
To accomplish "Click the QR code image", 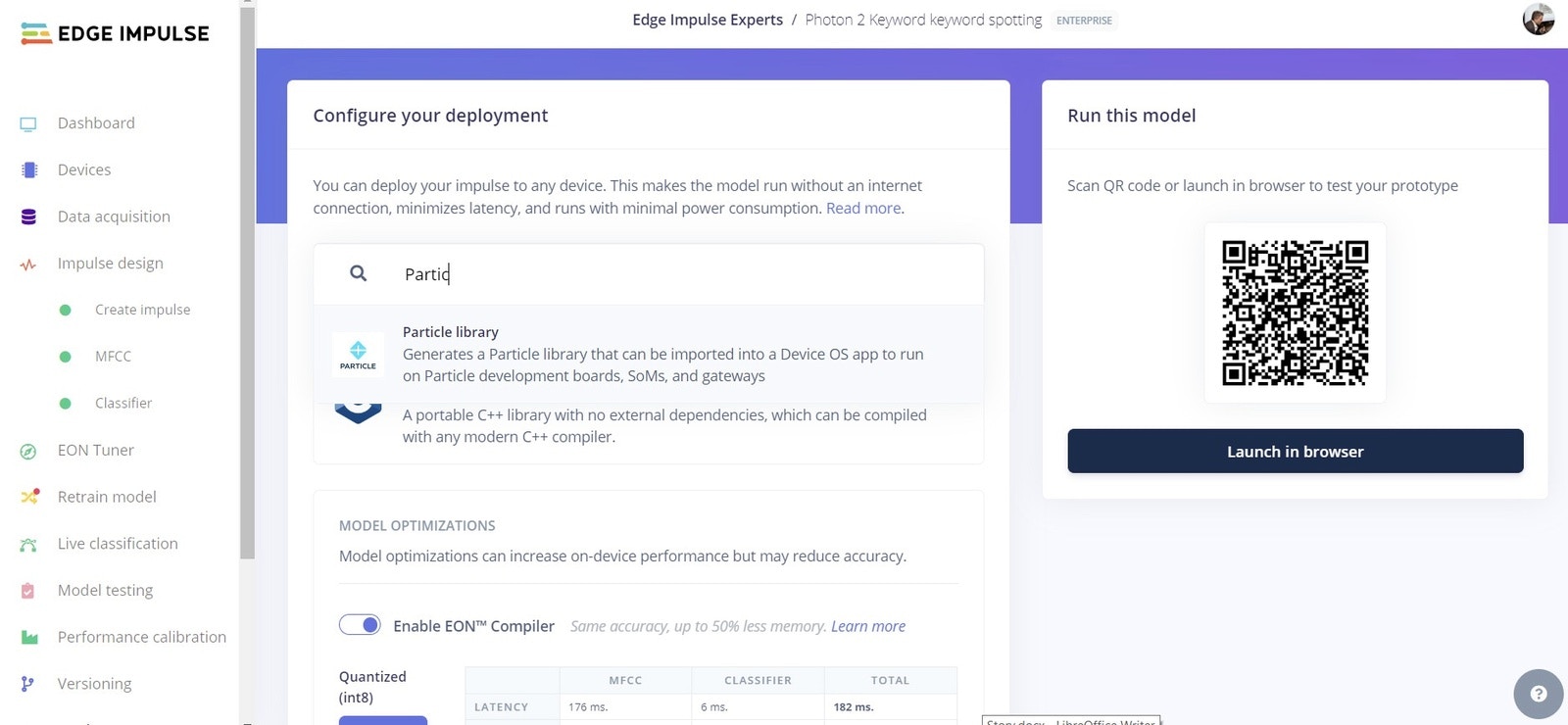I will pyautogui.click(x=1295, y=313).
